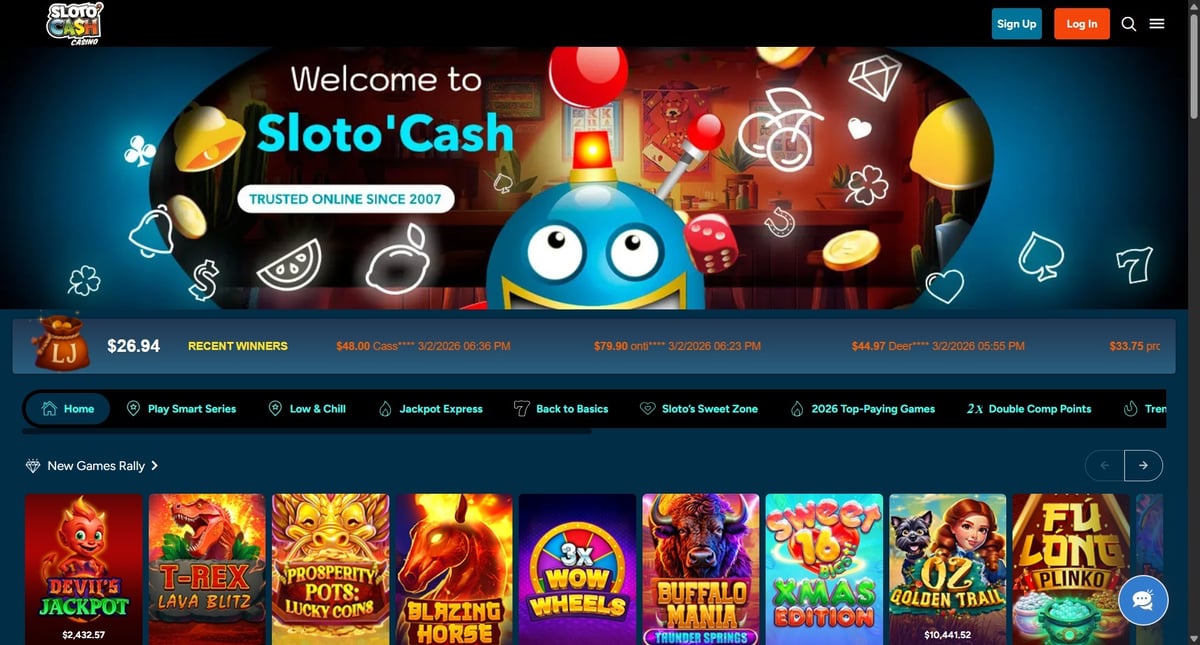
Task: Open the Play Smart Series category
Action: click(x=181, y=409)
